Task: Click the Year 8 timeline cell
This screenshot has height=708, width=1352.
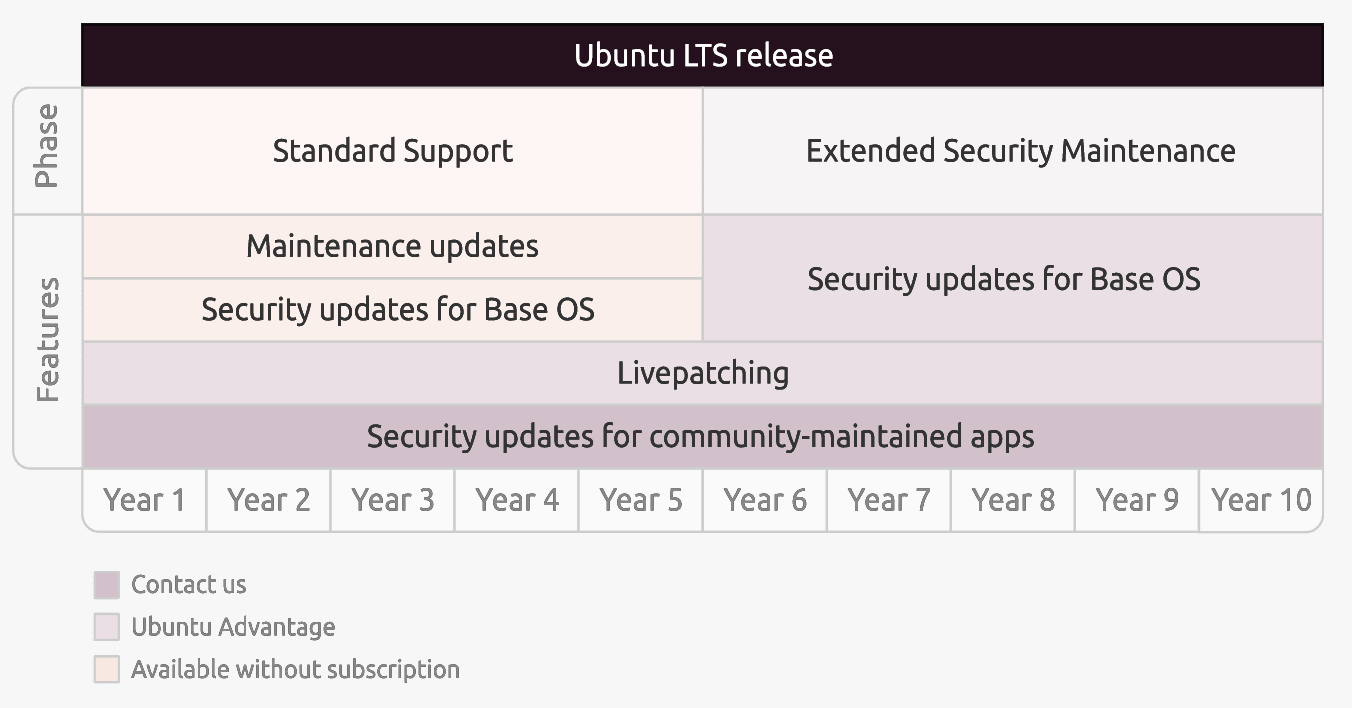Action: [1013, 500]
